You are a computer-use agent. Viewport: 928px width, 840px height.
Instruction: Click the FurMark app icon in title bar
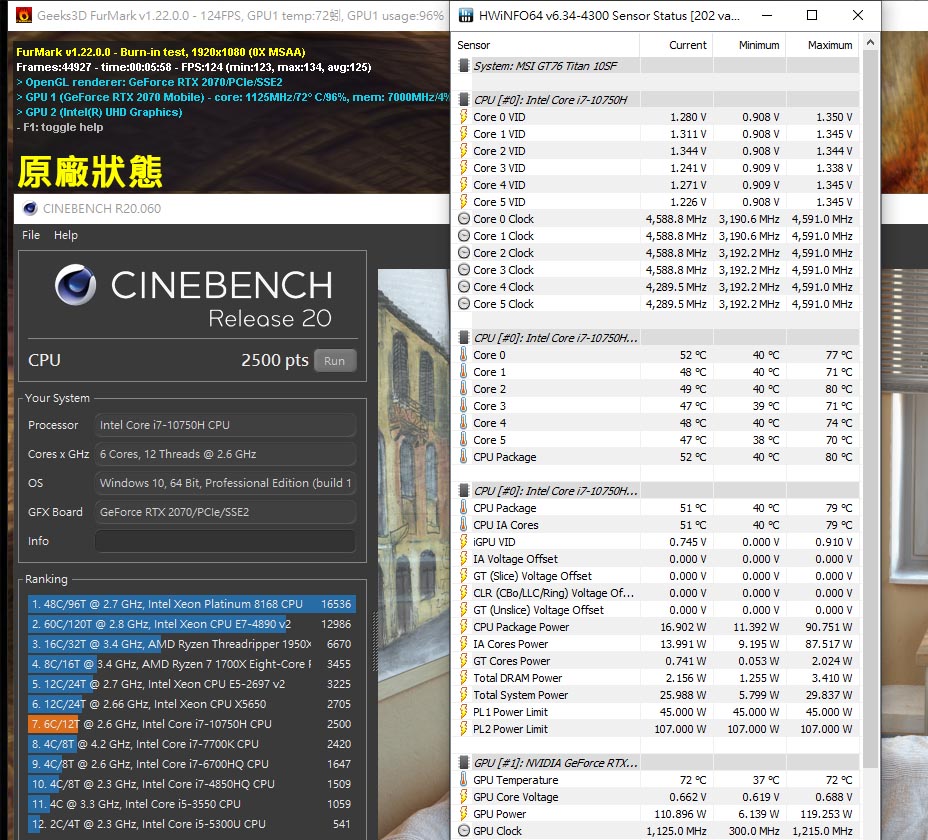click(x=24, y=15)
